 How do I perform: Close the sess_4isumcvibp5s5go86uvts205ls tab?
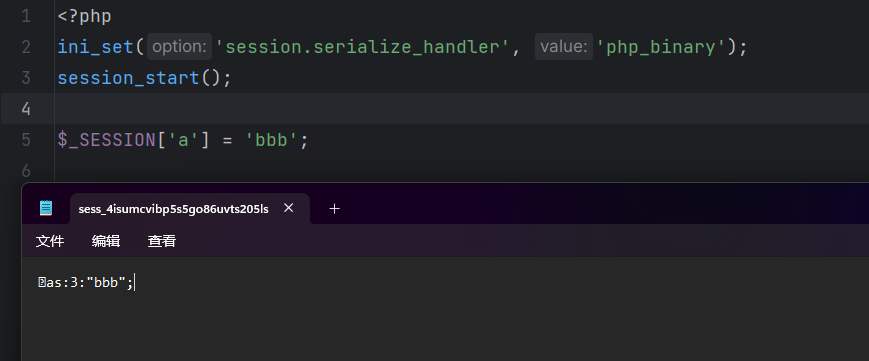coord(289,208)
